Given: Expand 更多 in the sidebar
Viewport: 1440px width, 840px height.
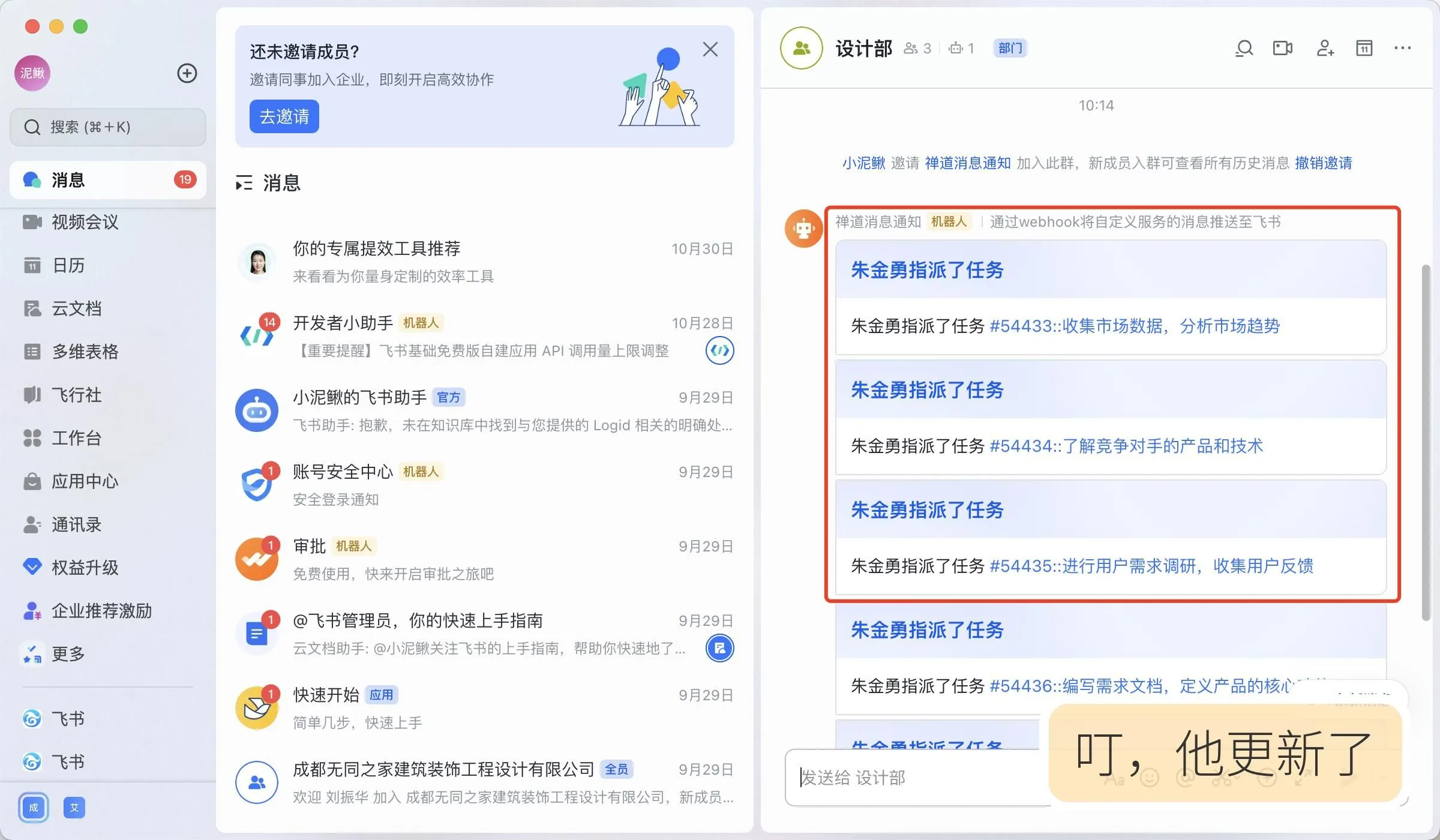Looking at the screenshot, I should pos(108,653).
